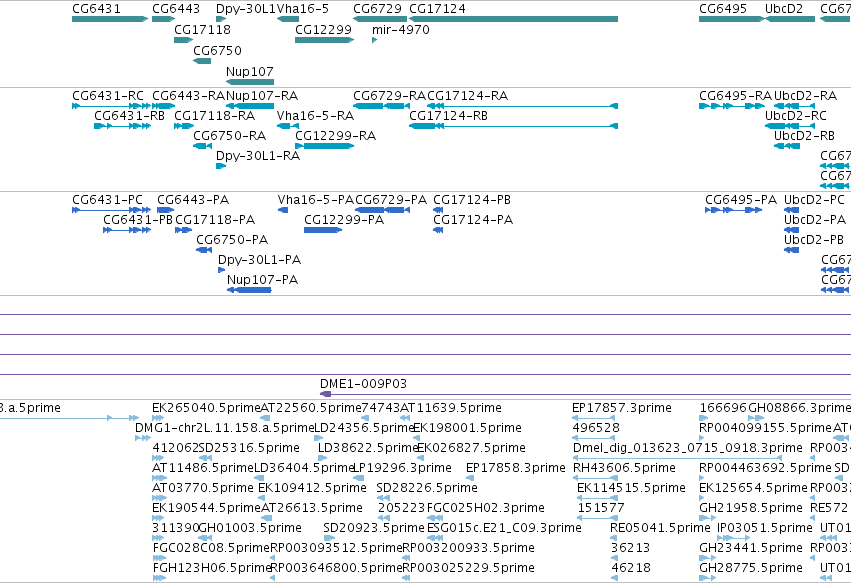Select protein CG17124-PA

438,230
